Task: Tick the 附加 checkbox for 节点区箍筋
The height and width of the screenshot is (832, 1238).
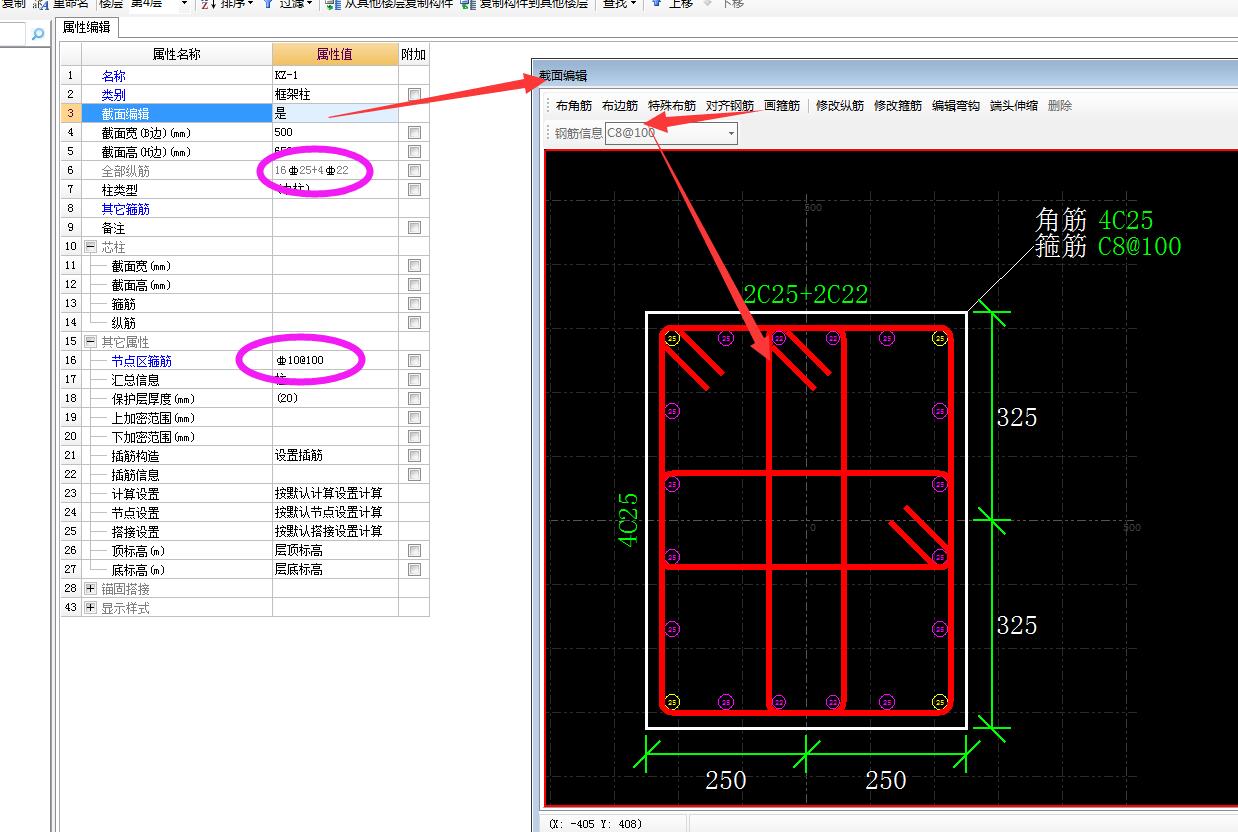Action: pyautogui.click(x=414, y=360)
